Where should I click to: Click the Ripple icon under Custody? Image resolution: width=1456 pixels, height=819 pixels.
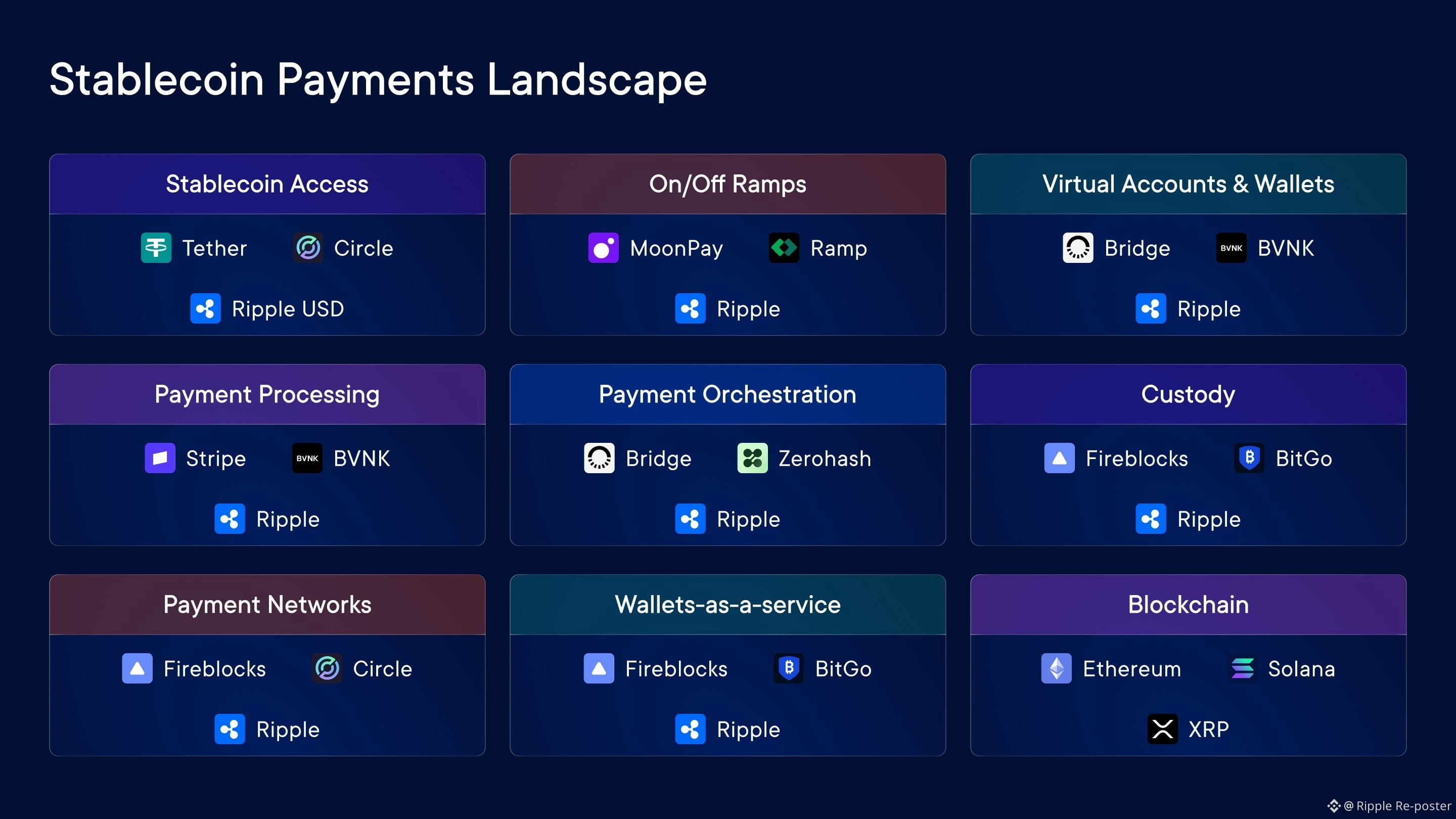(x=1151, y=519)
